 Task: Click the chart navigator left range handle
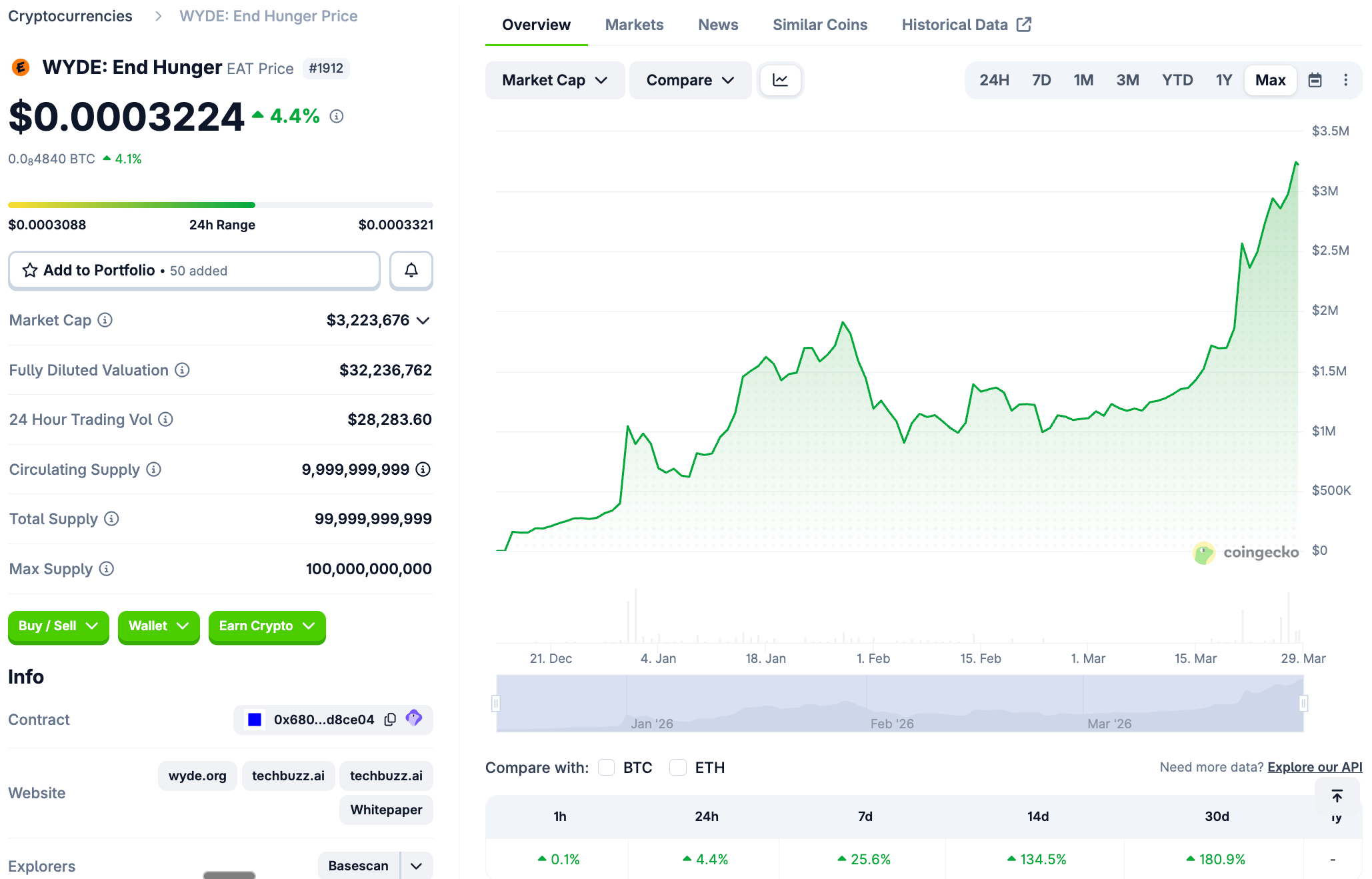point(496,703)
